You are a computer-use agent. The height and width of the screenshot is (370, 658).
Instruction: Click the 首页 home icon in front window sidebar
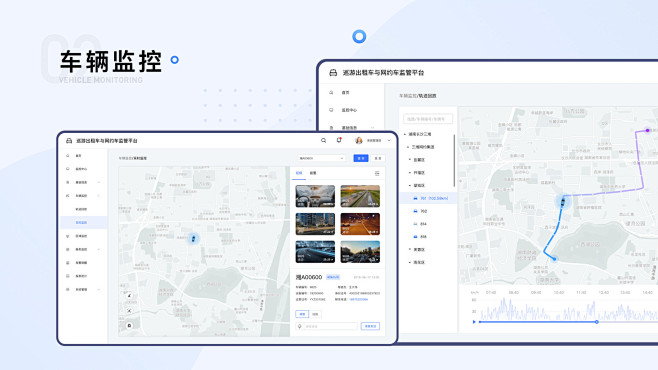click(x=68, y=156)
